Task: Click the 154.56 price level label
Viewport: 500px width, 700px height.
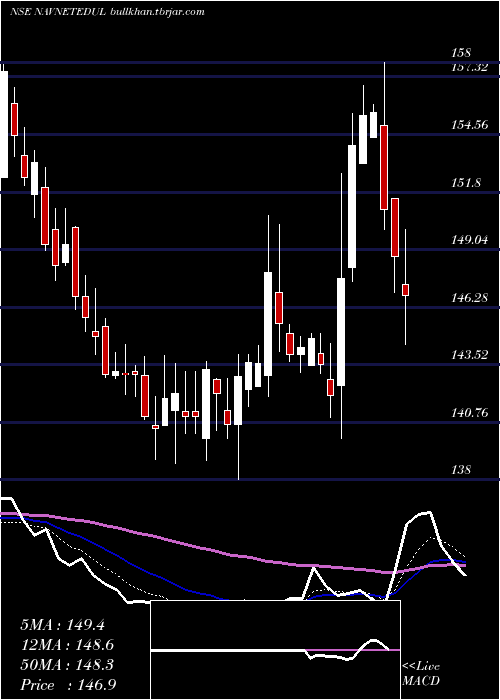Action: [469, 125]
